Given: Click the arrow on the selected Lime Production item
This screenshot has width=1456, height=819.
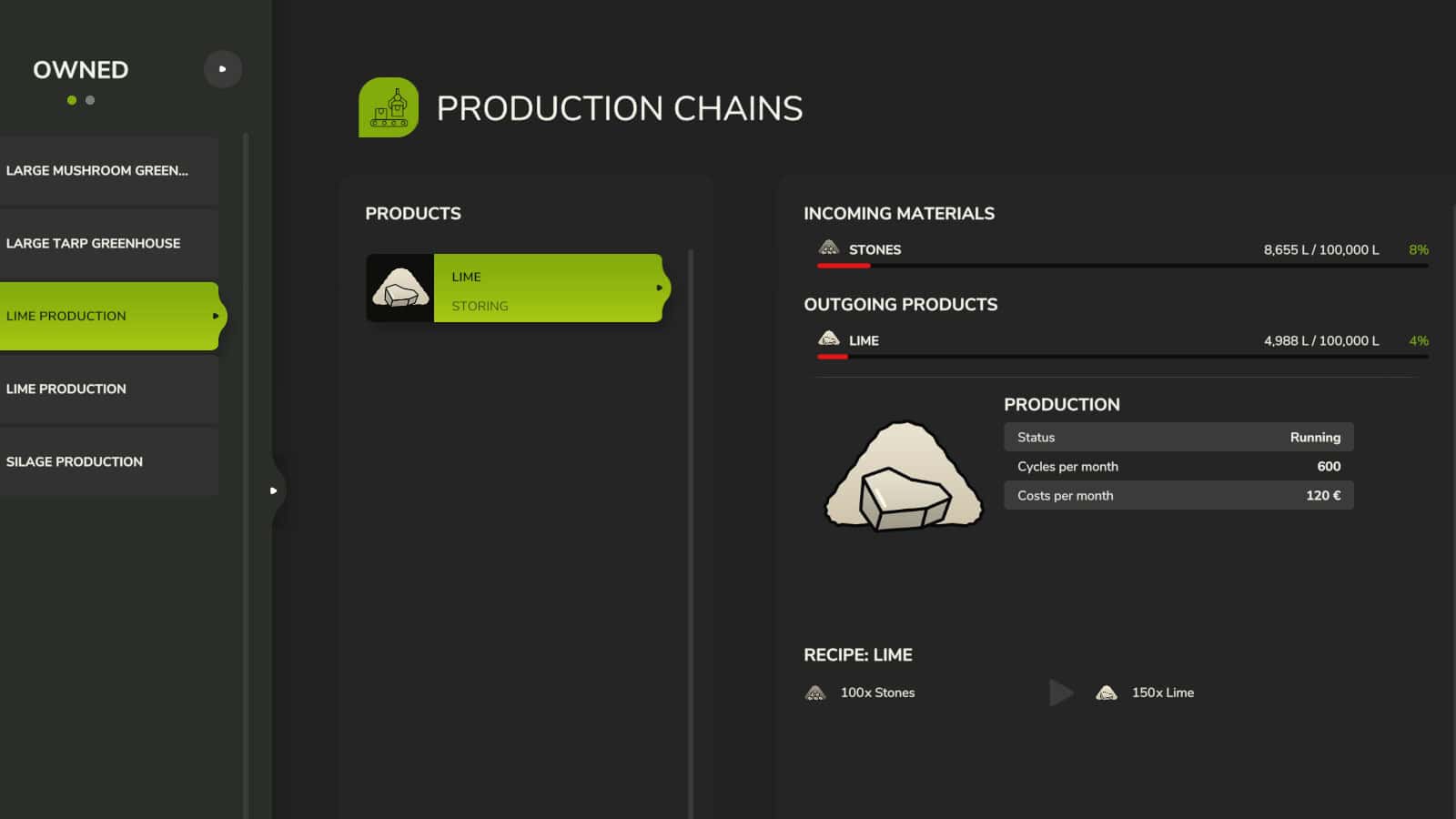Looking at the screenshot, I should (216, 316).
